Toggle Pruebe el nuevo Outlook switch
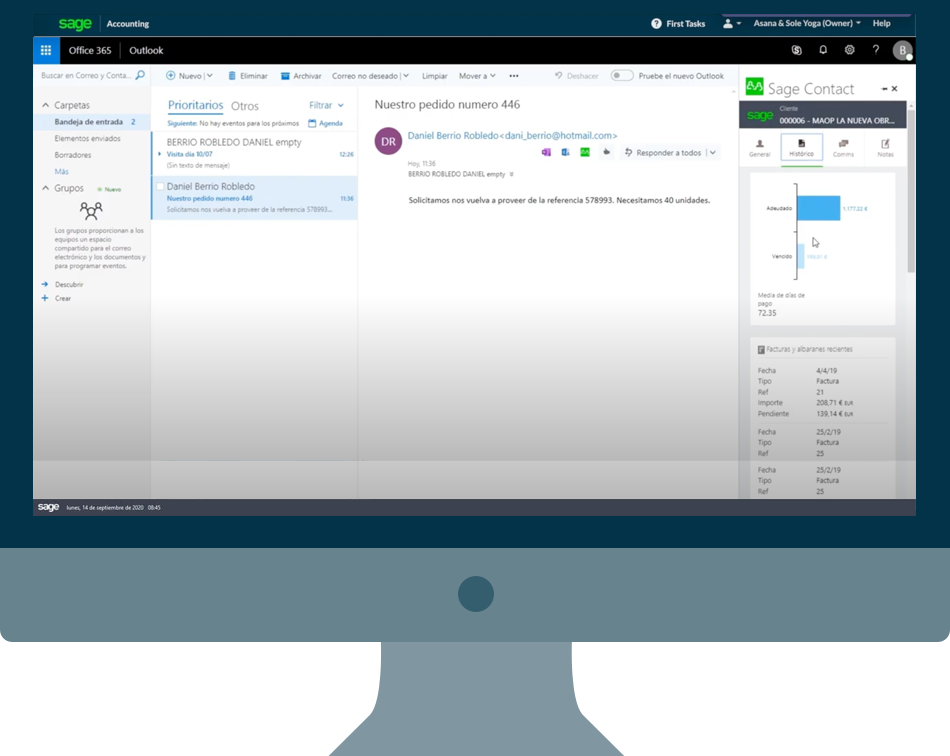This screenshot has width=950, height=756. tap(622, 75)
